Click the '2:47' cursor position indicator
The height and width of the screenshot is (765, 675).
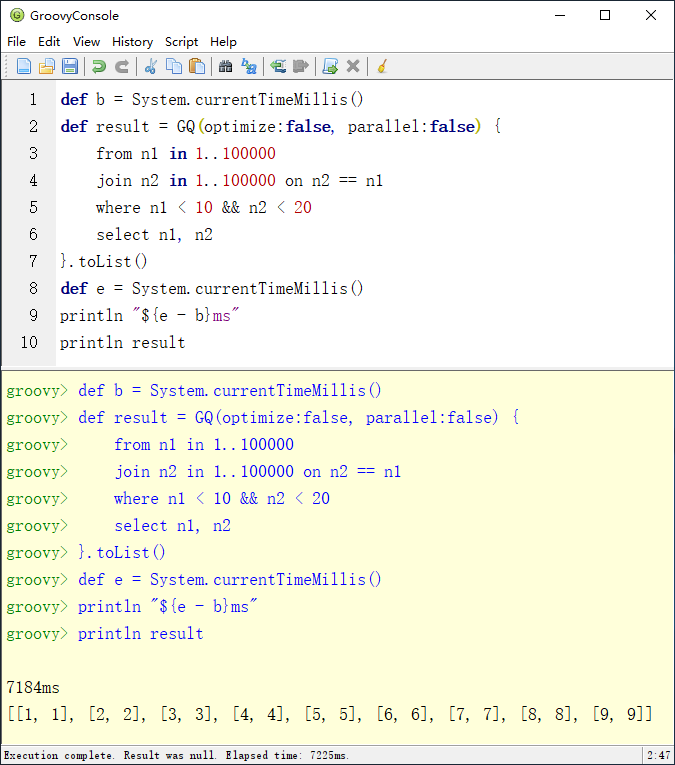point(658,755)
